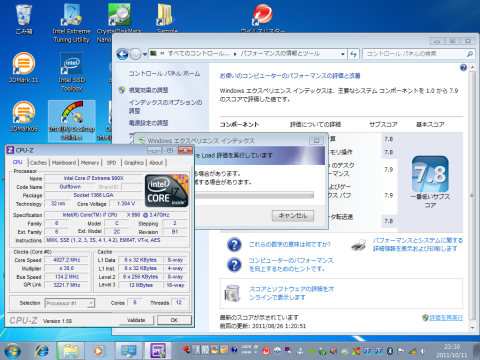Click the red Trend Micro tray icon

click(266, 351)
